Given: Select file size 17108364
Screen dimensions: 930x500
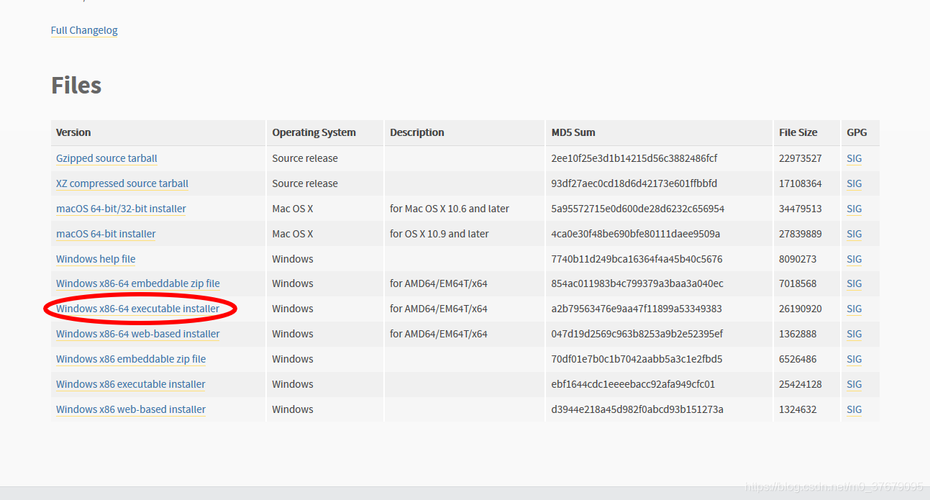Looking at the screenshot, I should tap(800, 183).
